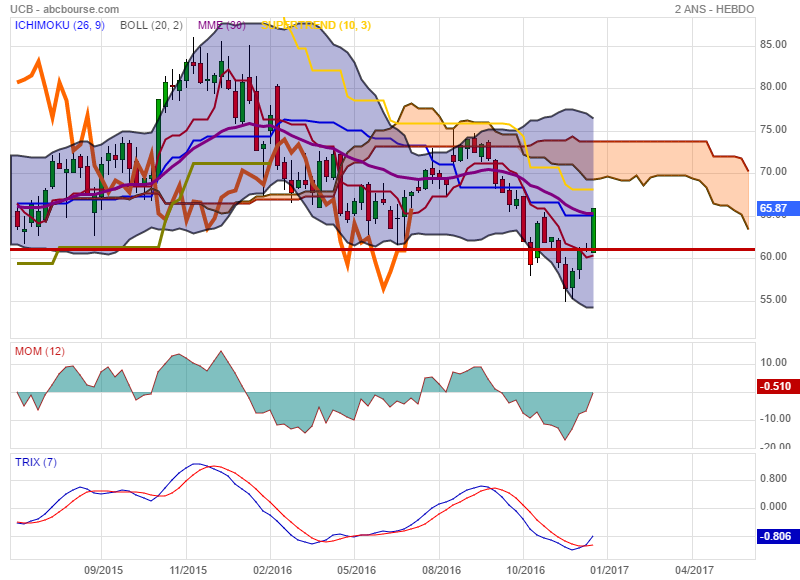Click the MME (30) indicator label
The image size is (800, 580).
(x=221, y=25)
